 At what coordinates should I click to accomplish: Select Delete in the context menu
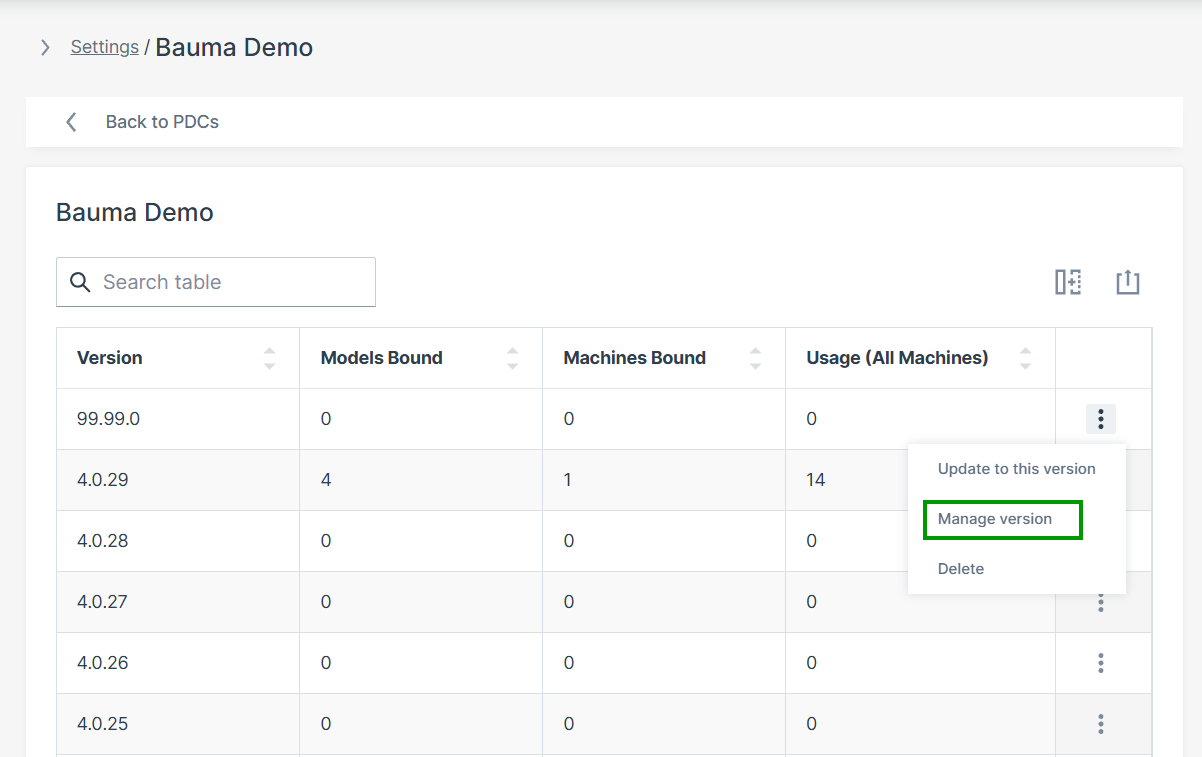[961, 569]
